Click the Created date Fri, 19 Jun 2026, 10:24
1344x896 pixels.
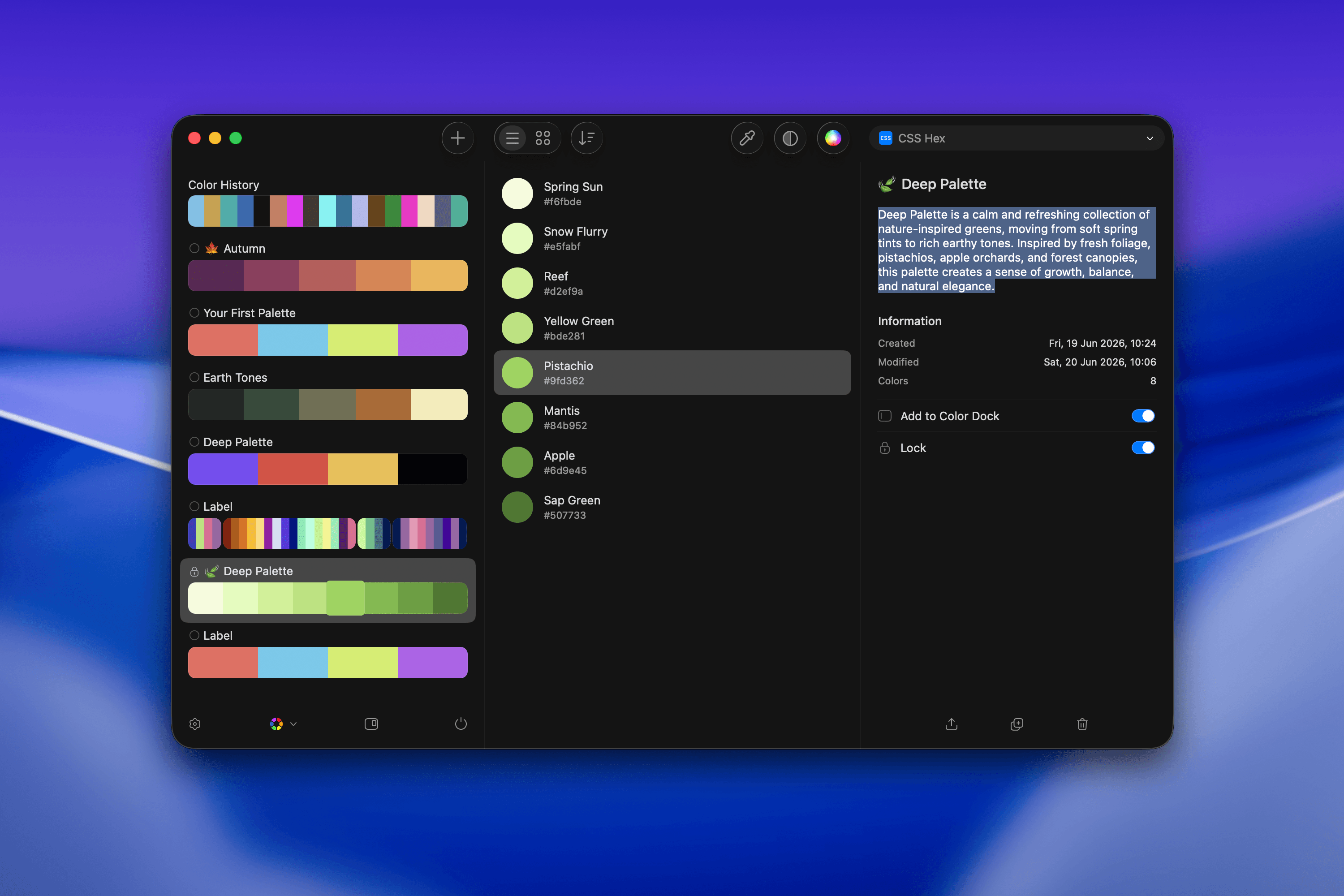(x=1102, y=344)
